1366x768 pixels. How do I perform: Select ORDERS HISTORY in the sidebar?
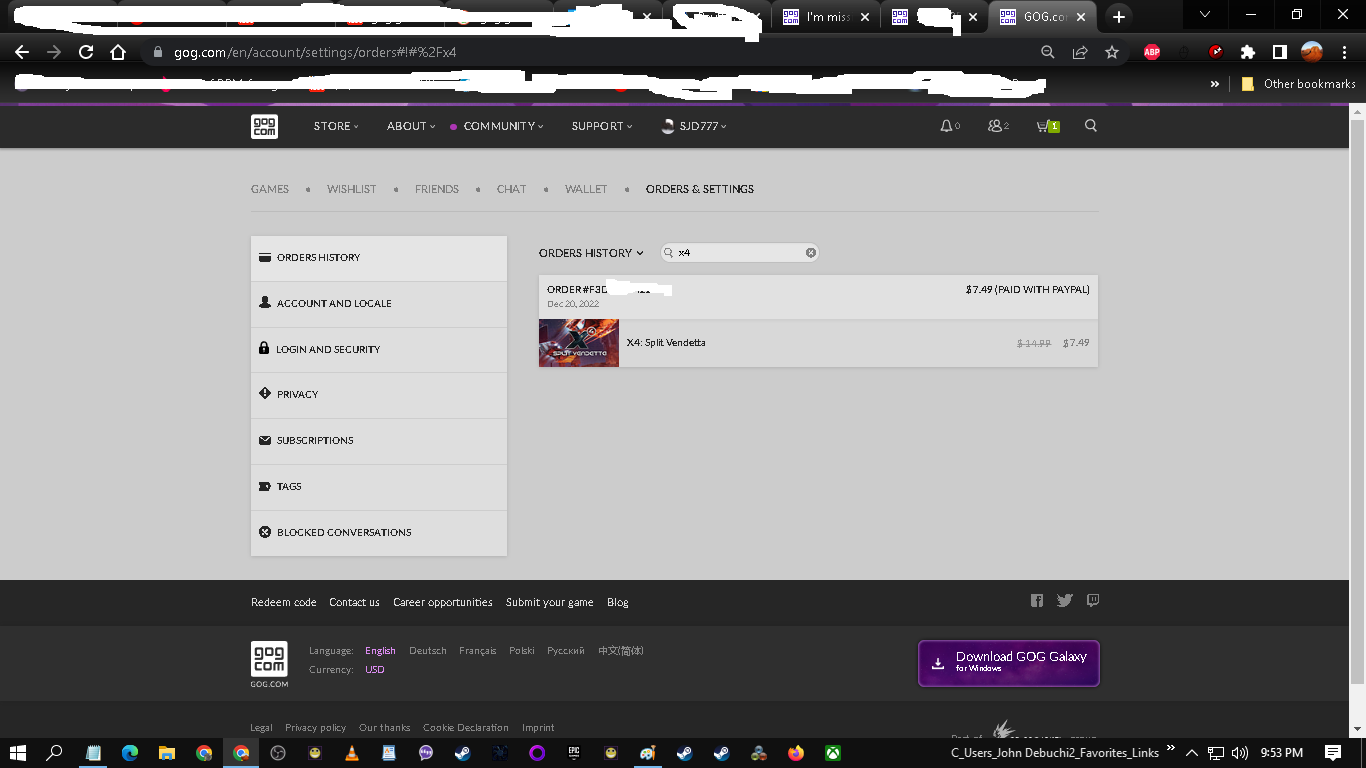[379, 258]
